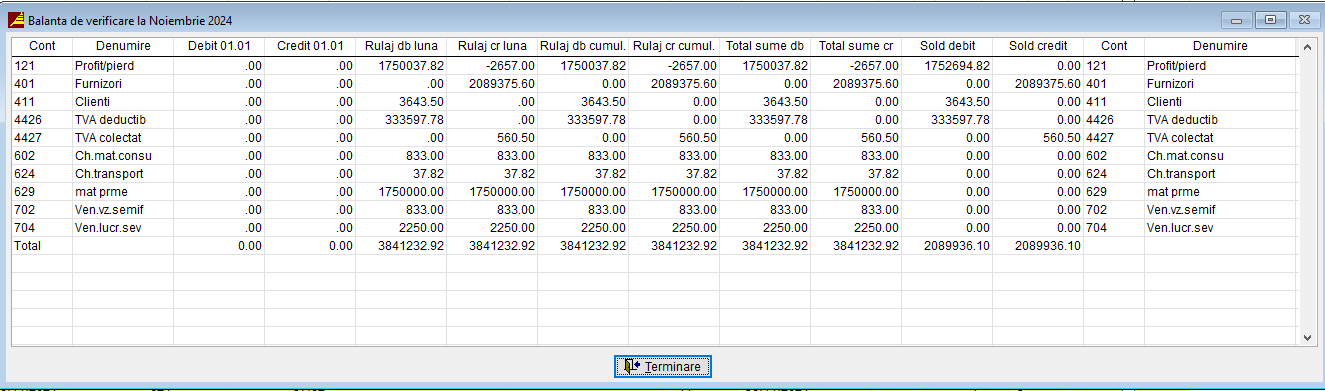The height and width of the screenshot is (391, 1325).
Task: Click the 1752694.82 Sold debit value
Action: tap(957, 66)
